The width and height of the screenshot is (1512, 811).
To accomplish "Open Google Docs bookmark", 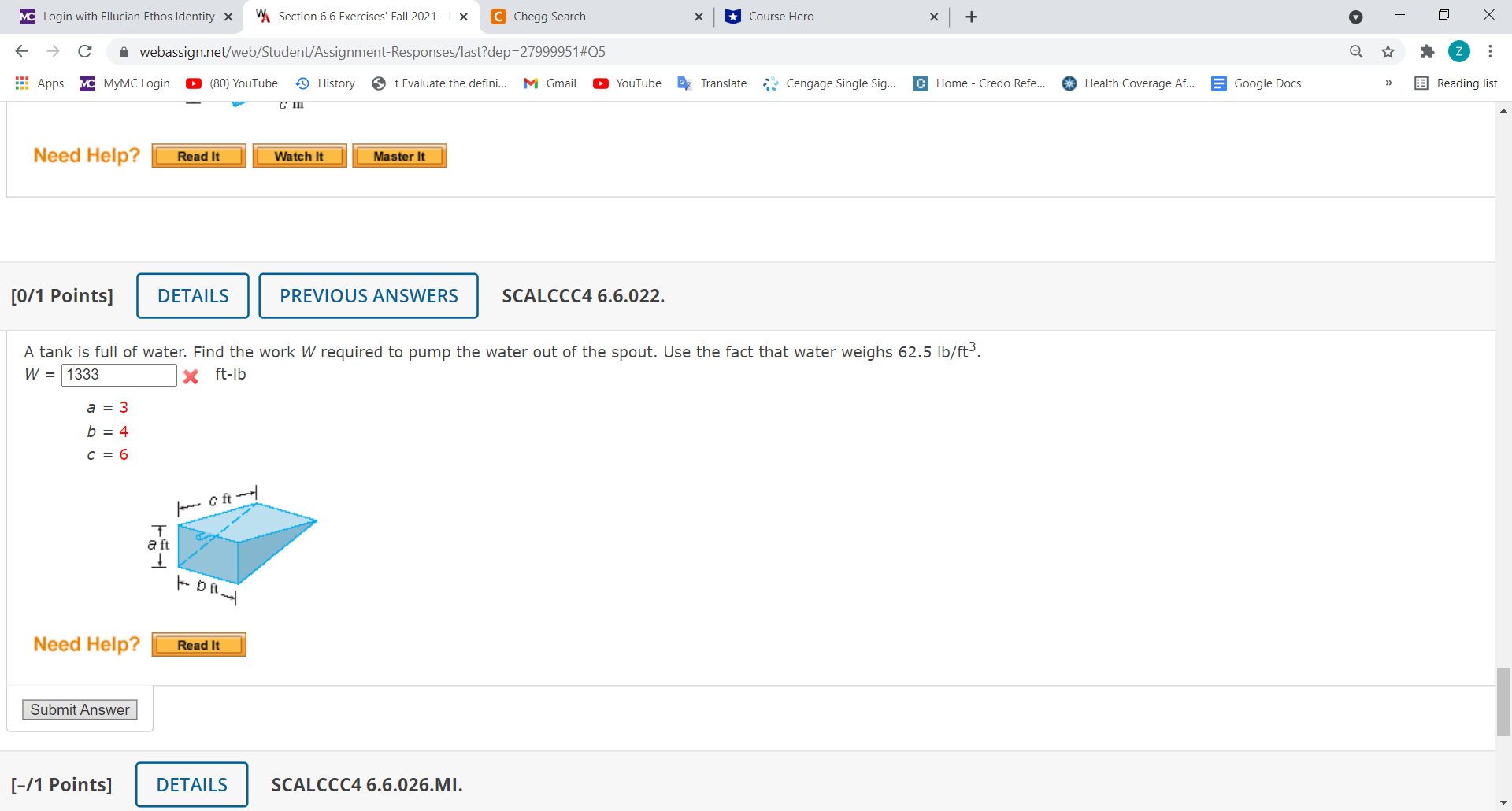I will 1255,83.
